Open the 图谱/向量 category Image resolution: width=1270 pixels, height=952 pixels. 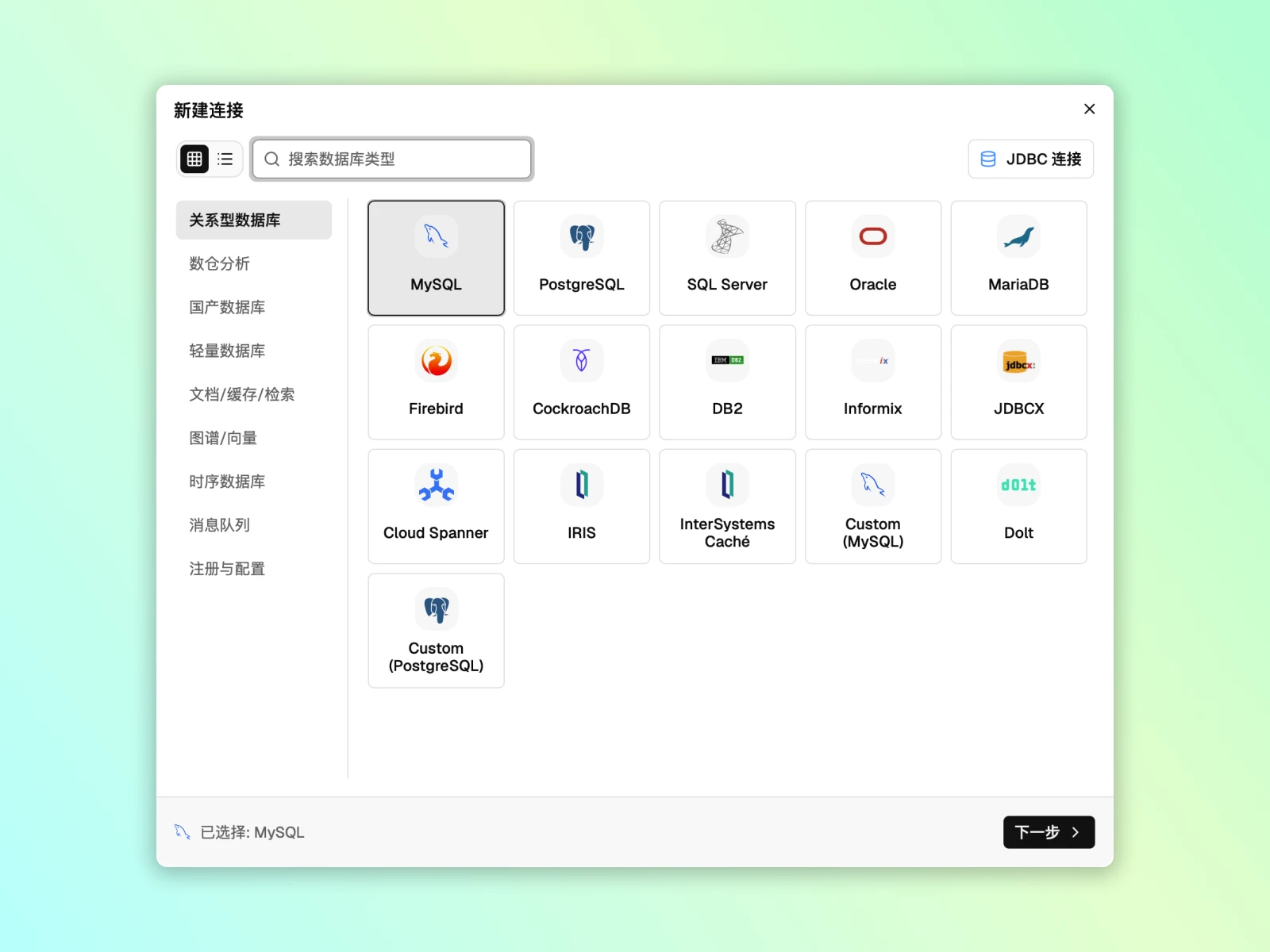tap(254, 438)
